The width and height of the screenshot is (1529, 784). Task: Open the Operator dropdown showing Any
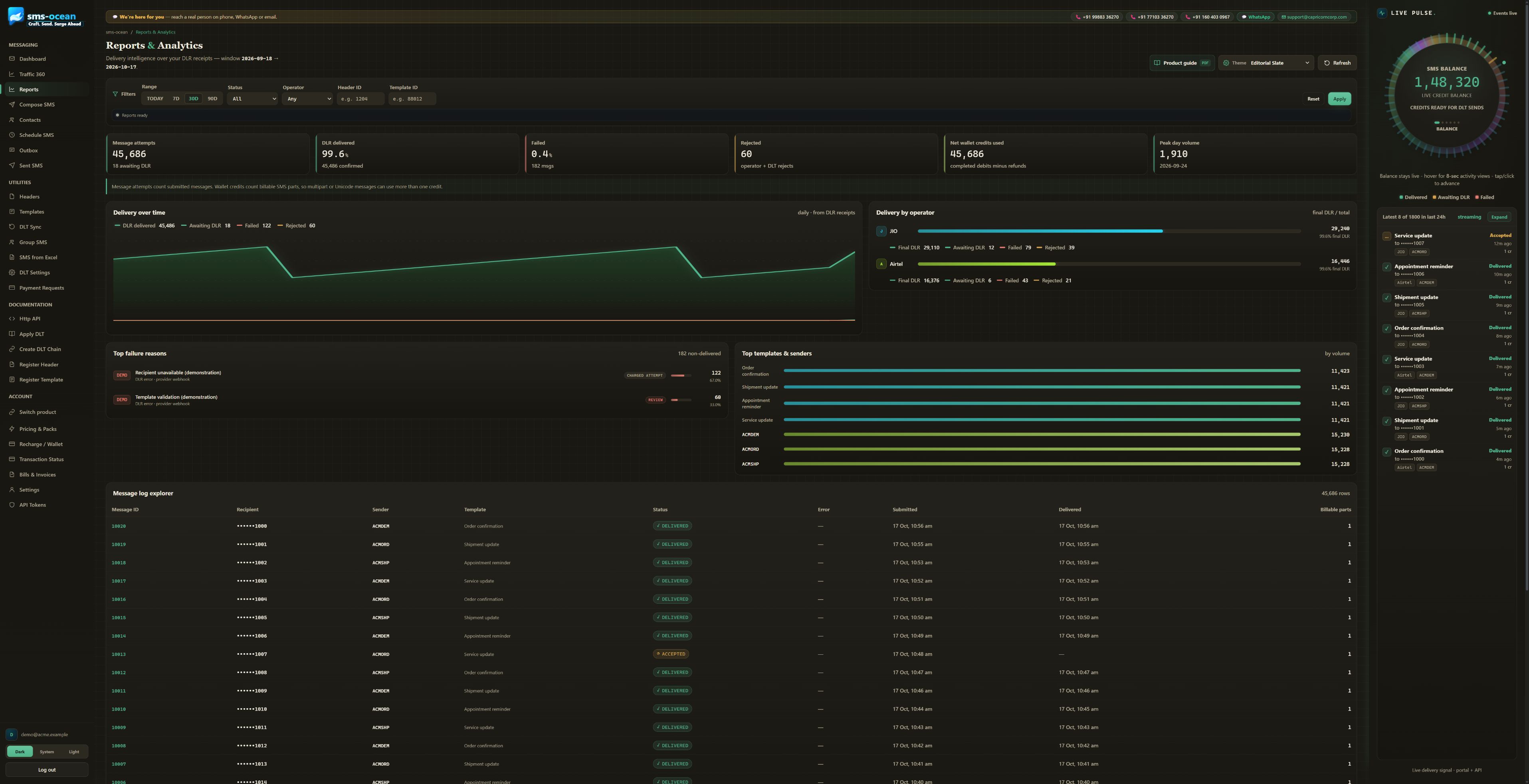tap(307, 99)
